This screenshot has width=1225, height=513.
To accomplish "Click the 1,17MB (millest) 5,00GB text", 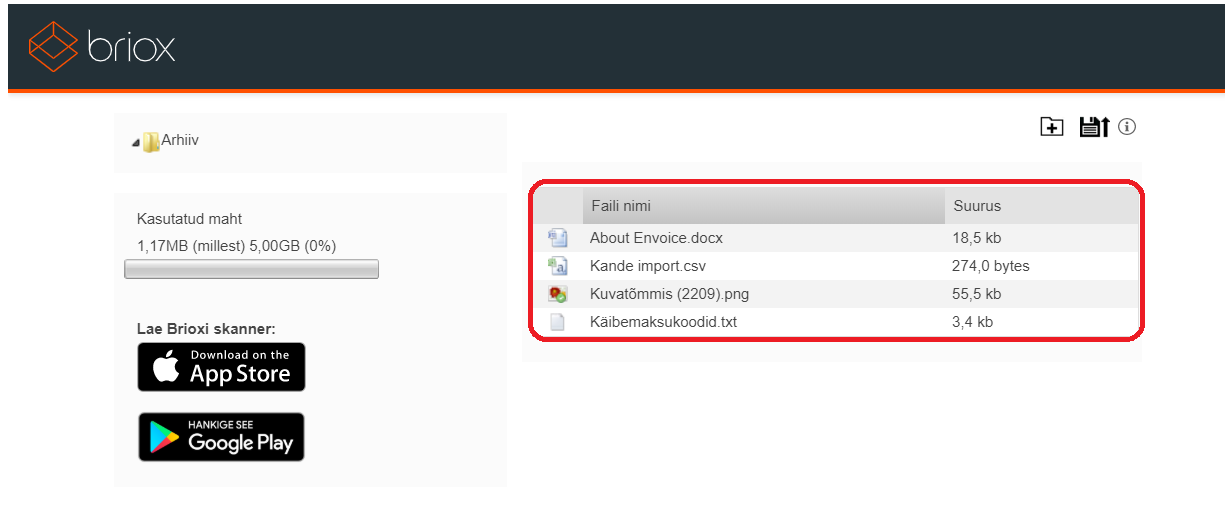I will 236,245.
